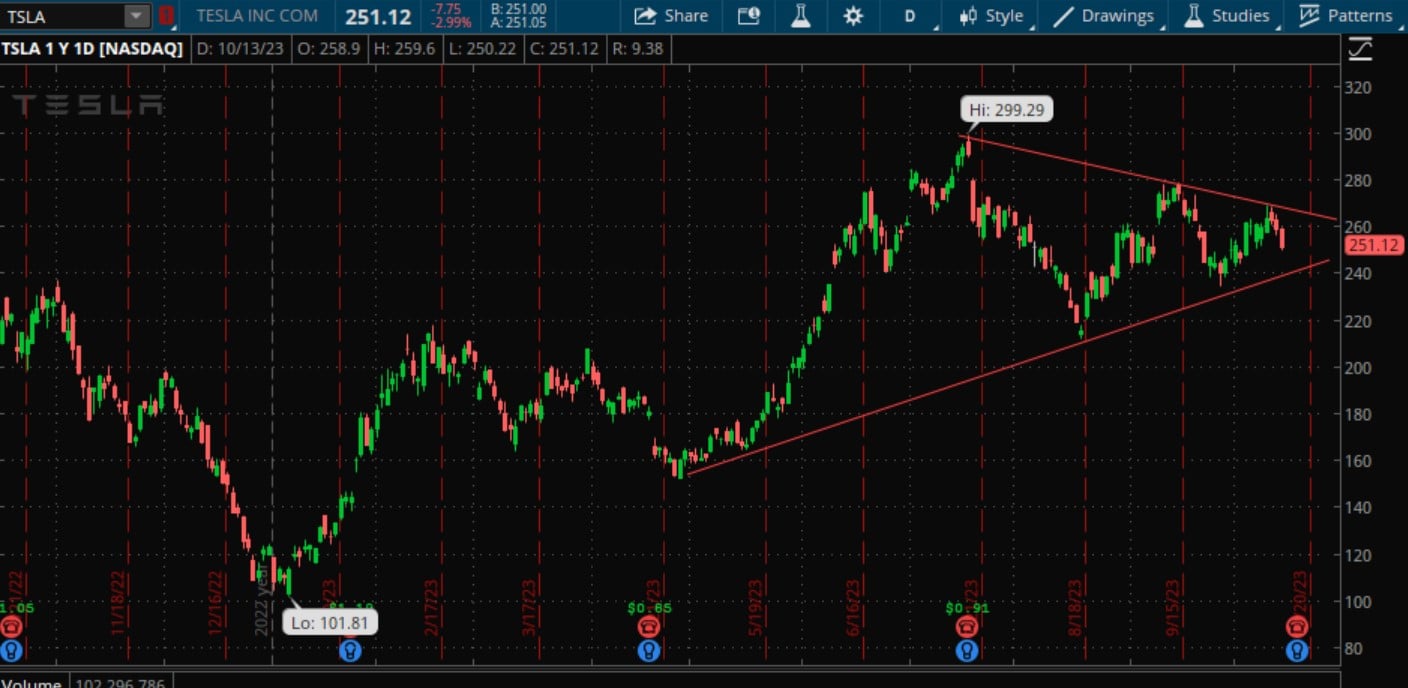Click the O: 258.9 open value
This screenshot has height=688, width=1408.
point(330,48)
